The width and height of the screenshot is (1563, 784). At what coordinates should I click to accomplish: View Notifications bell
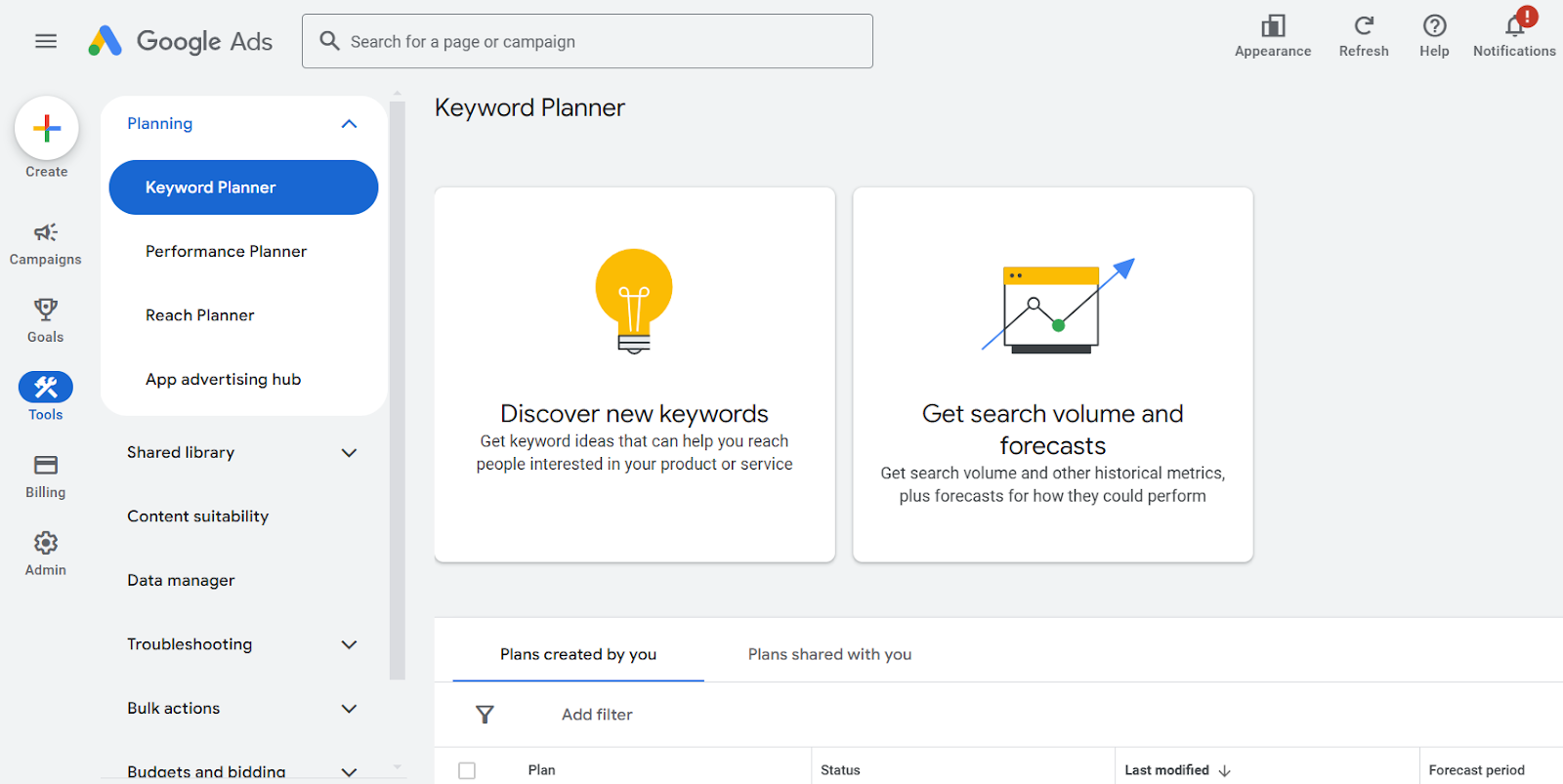[x=1515, y=25]
